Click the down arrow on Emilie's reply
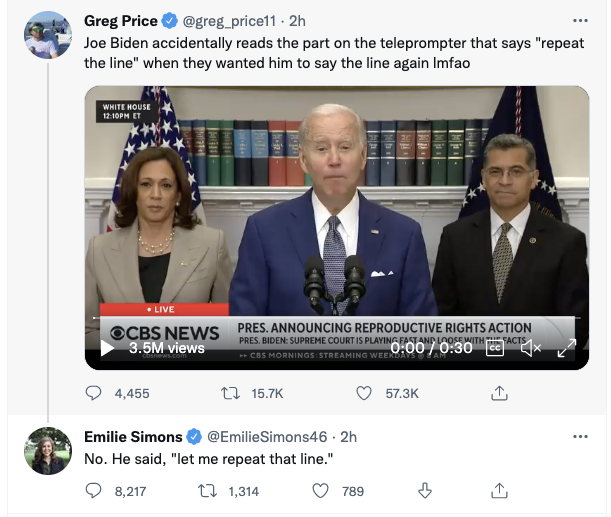 pos(424,490)
